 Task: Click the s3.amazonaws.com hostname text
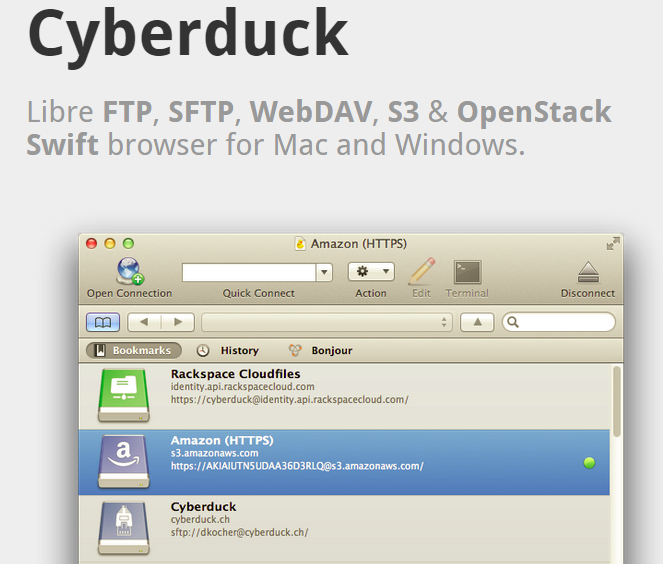click(x=214, y=453)
